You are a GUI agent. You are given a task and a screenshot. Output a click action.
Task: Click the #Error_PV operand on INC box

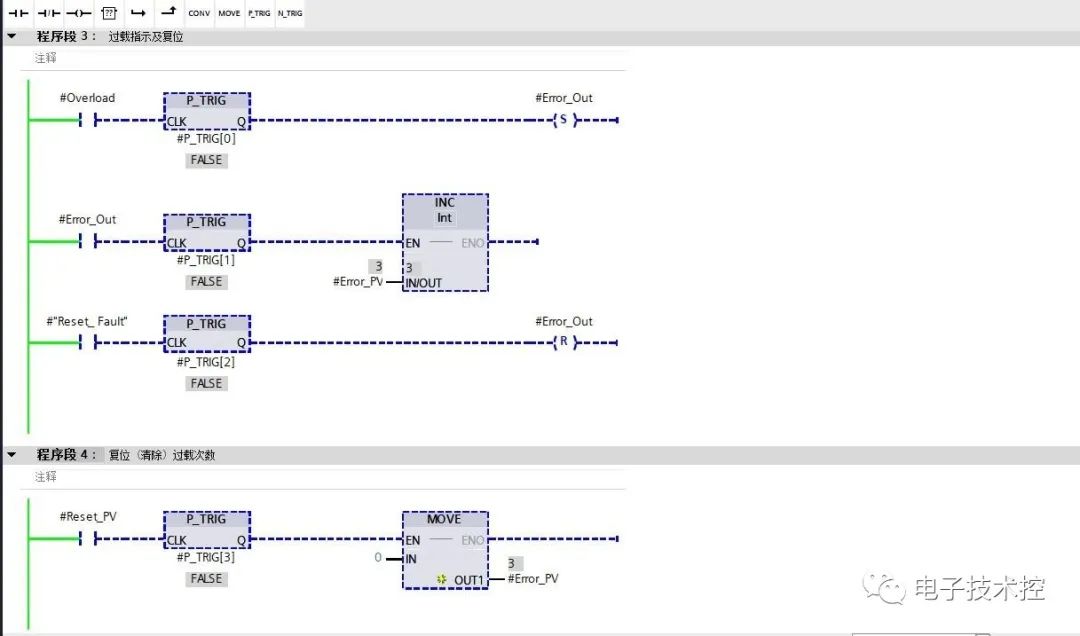(x=357, y=282)
